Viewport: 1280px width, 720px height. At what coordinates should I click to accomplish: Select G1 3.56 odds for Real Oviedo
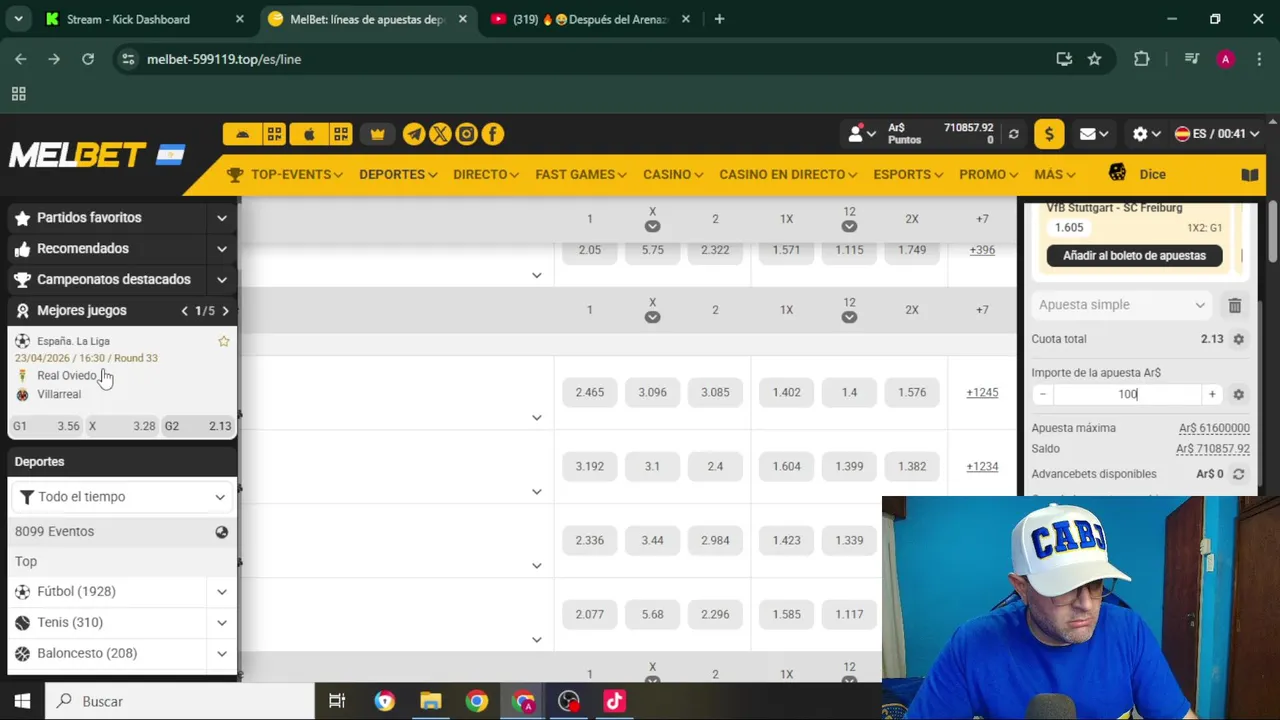coord(46,426)
